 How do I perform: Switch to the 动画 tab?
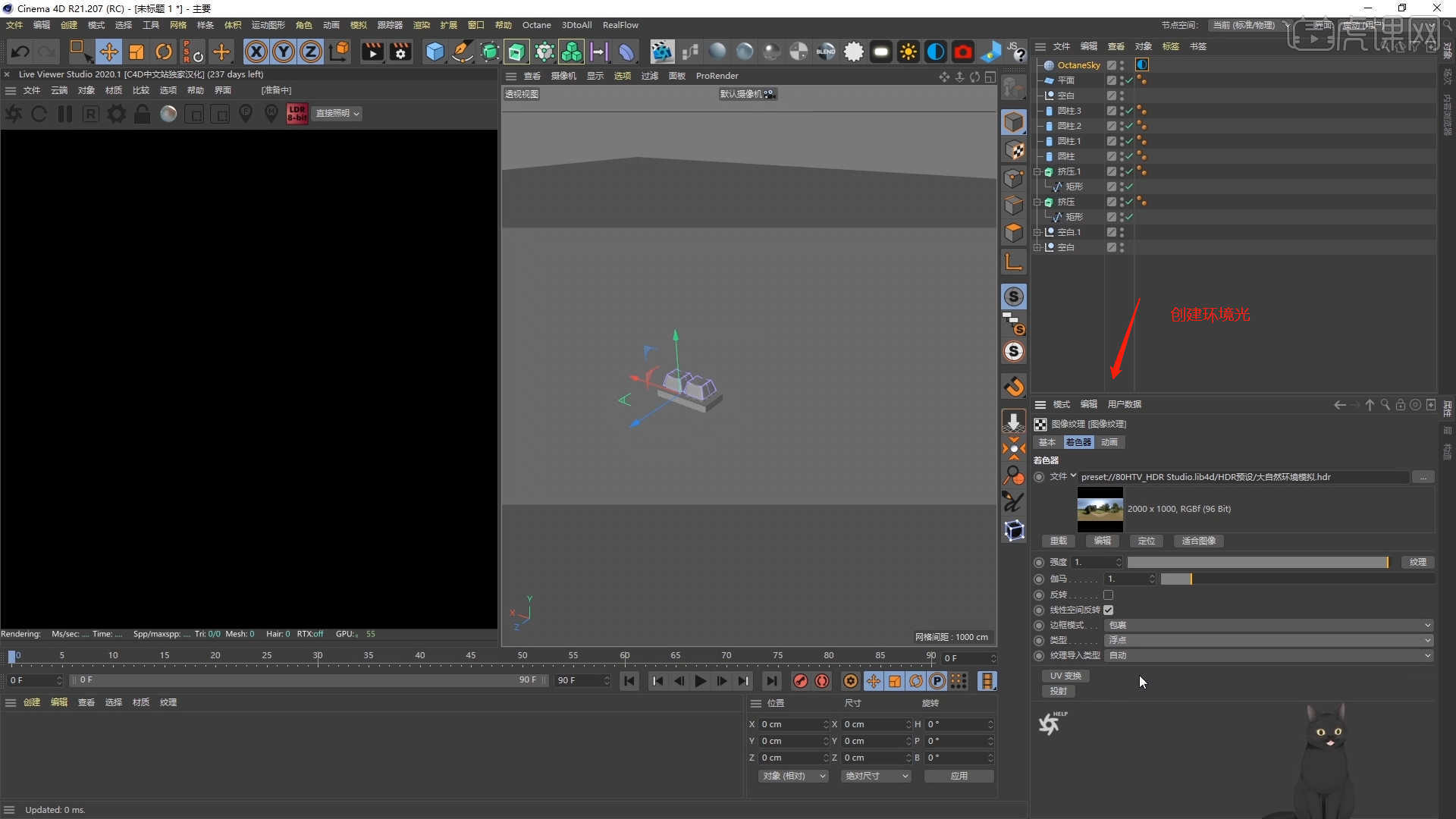[x=1109, y=442]
